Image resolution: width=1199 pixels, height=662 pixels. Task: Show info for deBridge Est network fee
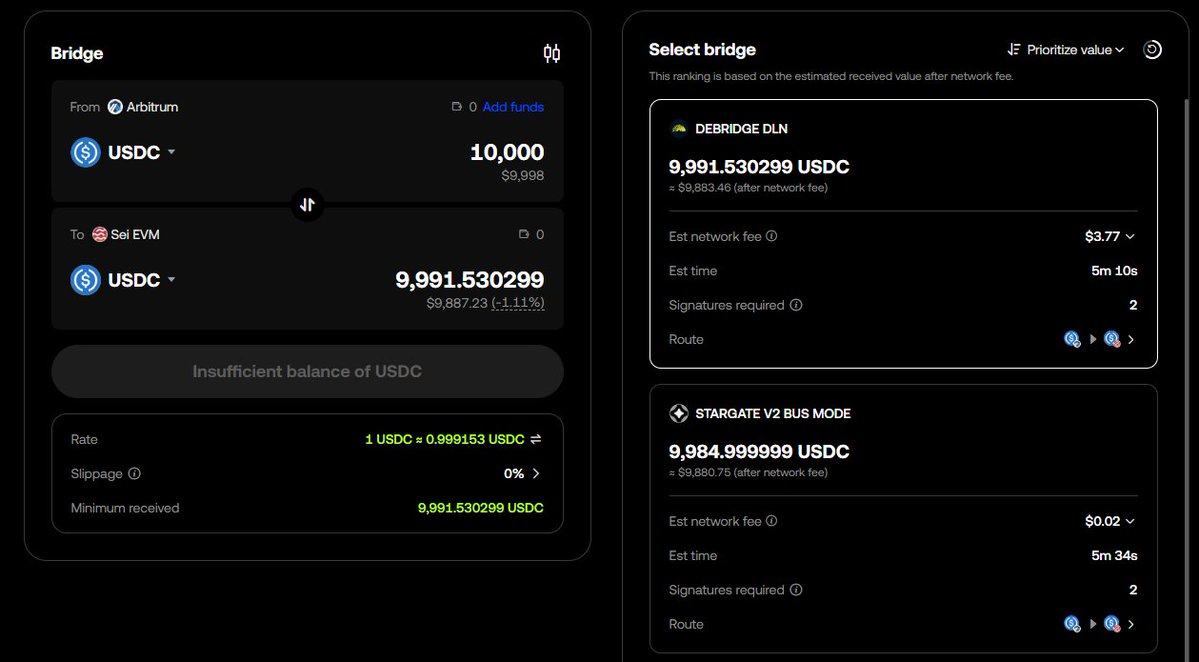coord(772,236)
